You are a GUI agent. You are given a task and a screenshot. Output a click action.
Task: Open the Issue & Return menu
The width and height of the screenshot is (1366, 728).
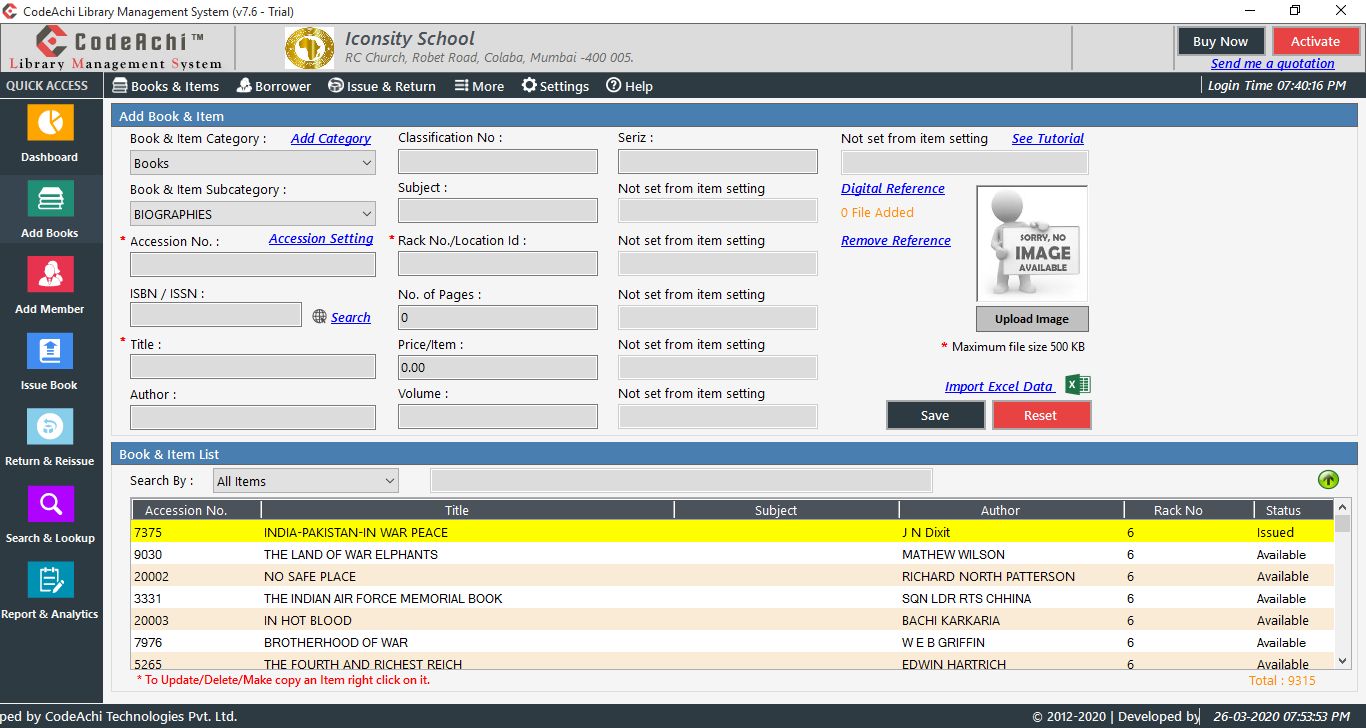[382, 86]
